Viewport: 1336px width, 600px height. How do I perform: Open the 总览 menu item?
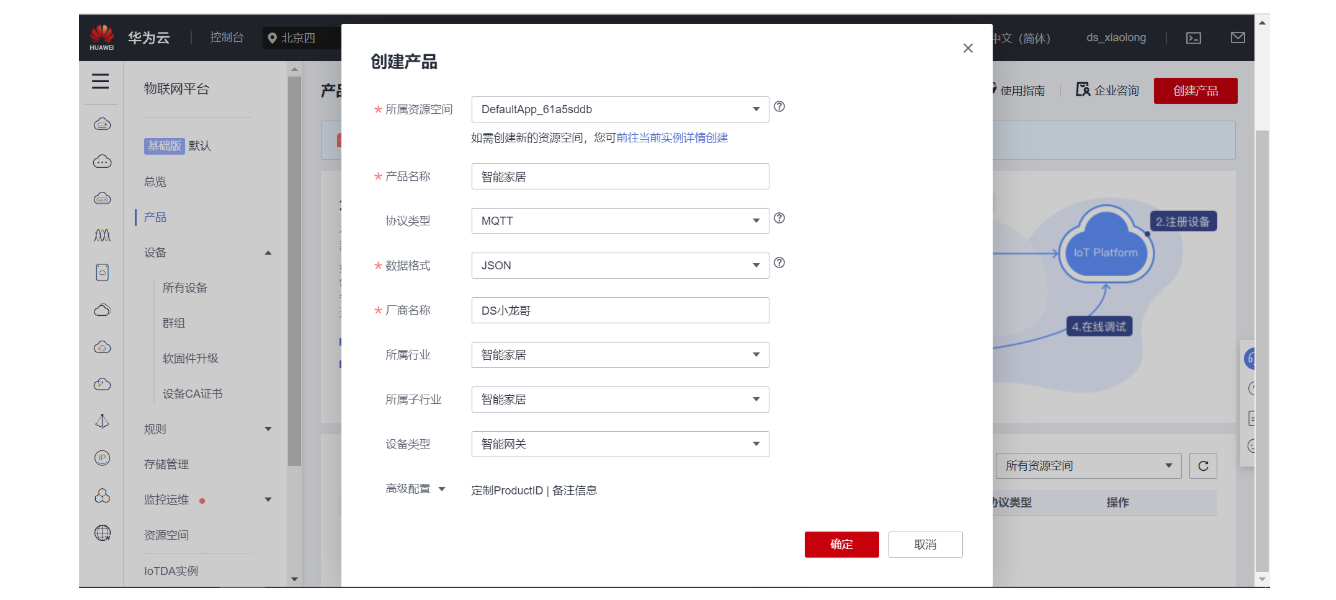click(155, 182)
